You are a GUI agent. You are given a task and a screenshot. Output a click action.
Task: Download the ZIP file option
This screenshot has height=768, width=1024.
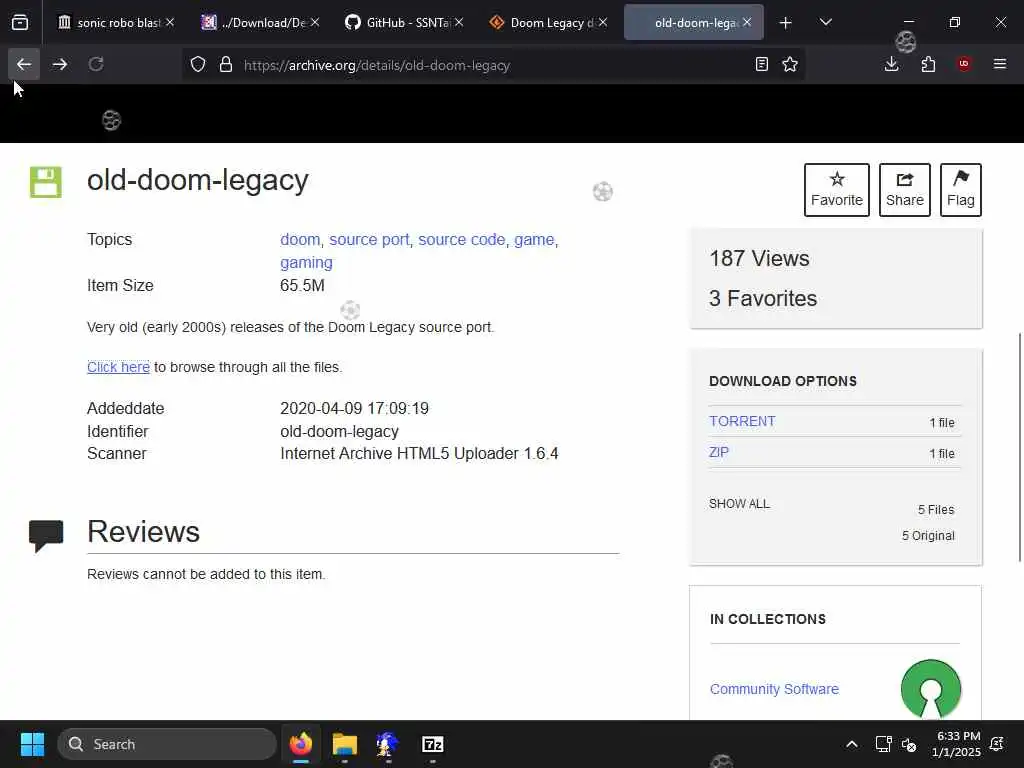point(719,452)
